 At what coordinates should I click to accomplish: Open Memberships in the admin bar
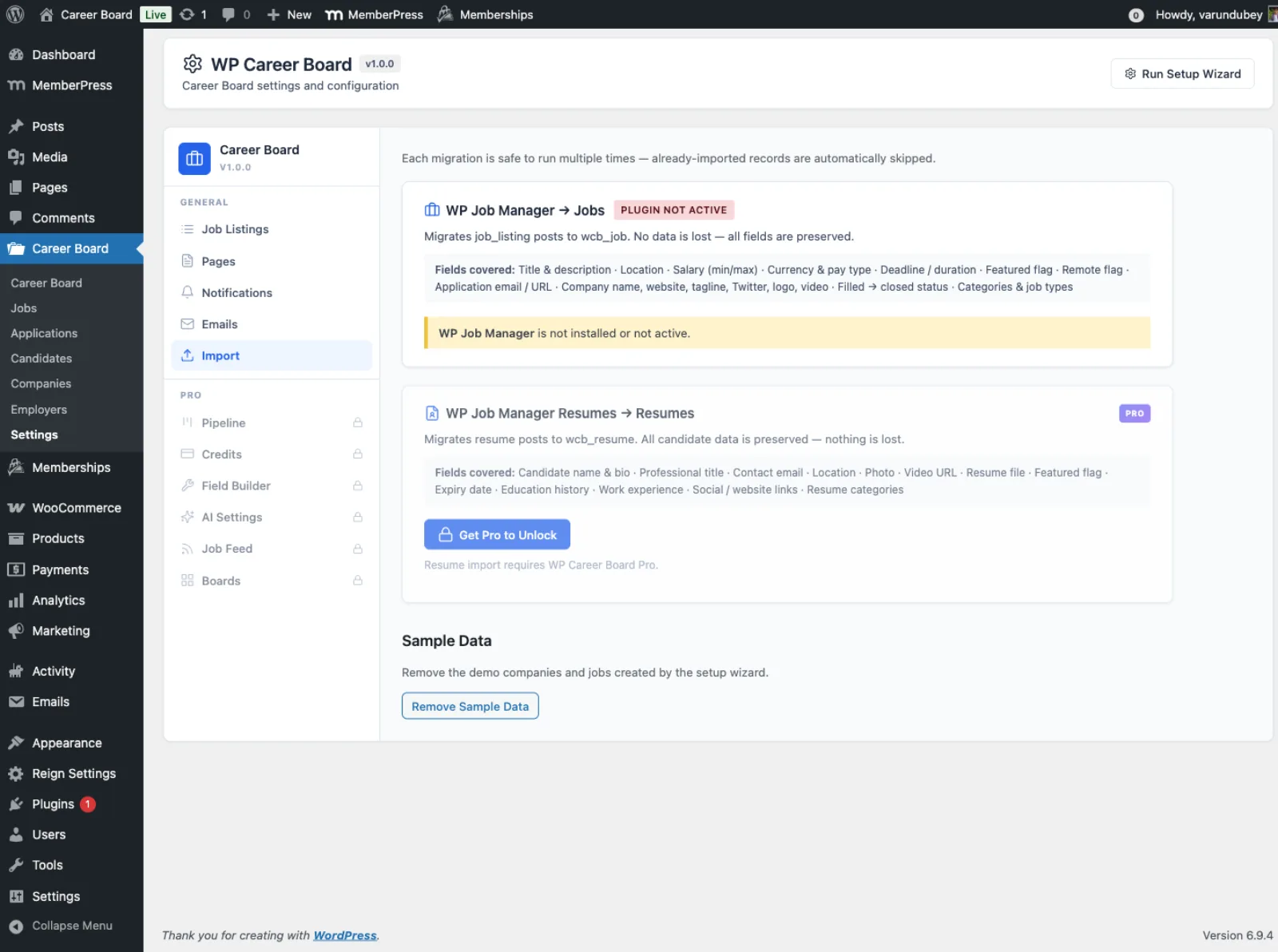point(486,14)
